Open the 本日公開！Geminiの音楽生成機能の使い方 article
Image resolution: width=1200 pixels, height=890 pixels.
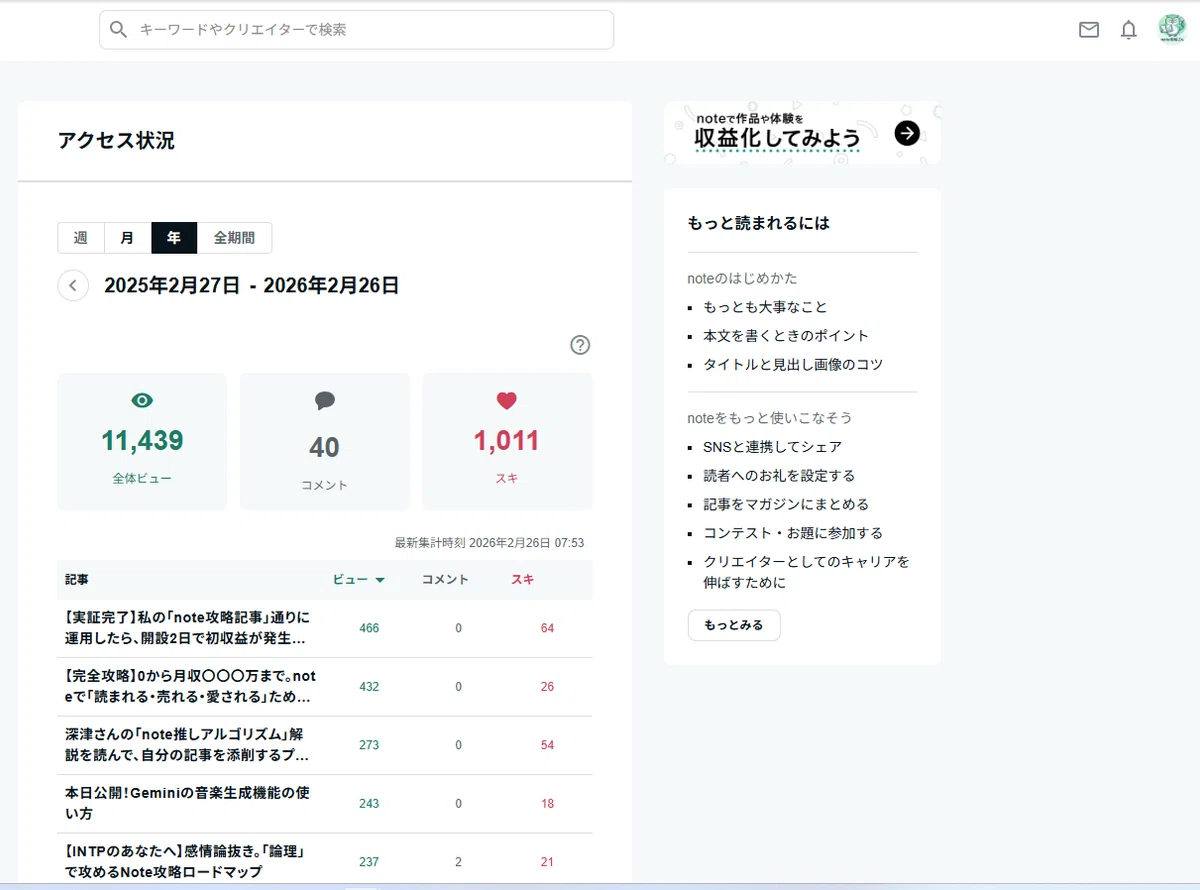click(x=188, y=803)
